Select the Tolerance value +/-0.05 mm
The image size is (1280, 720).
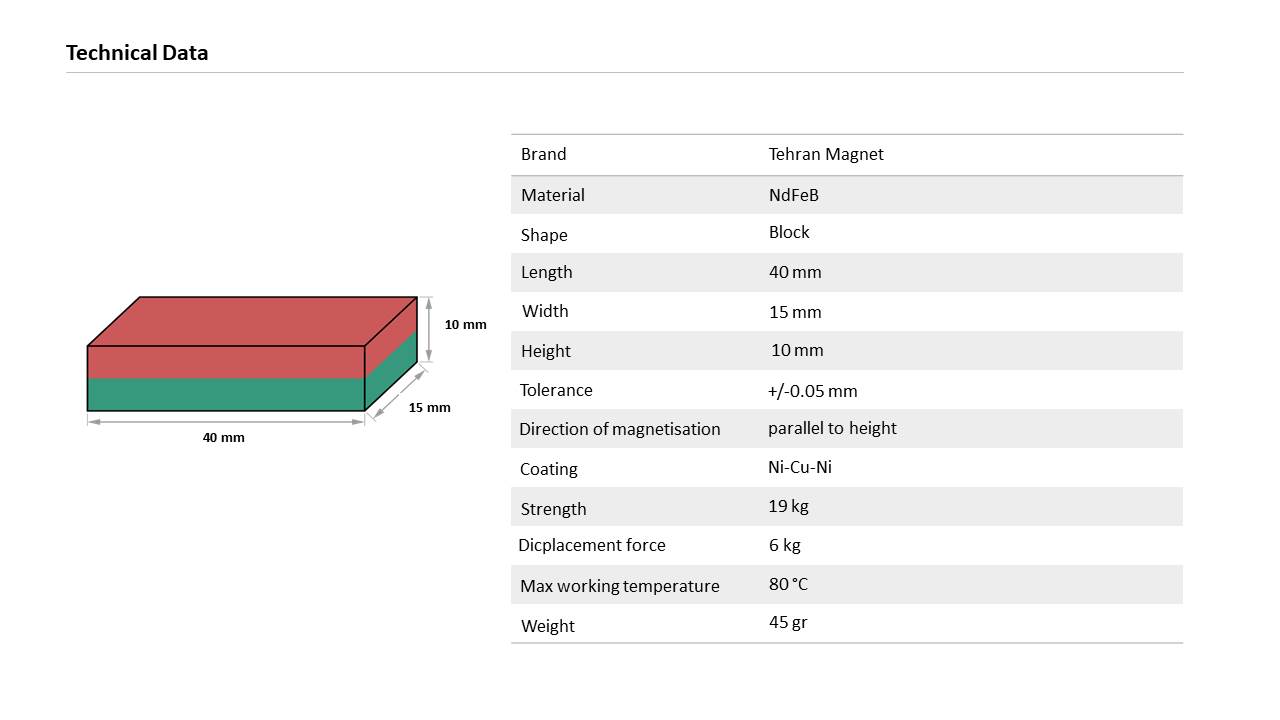coord(812,391)
